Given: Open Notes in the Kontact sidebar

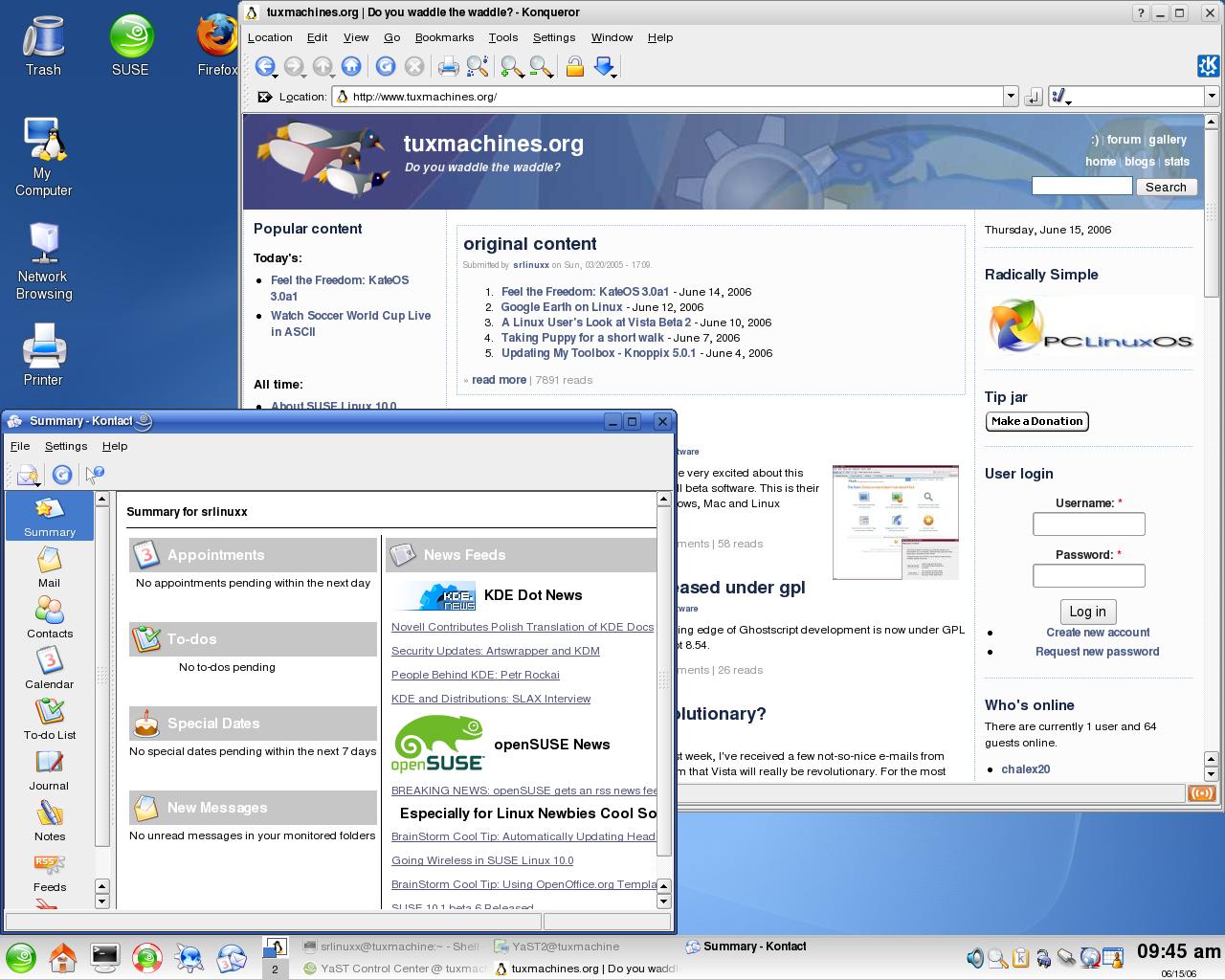Looking at the screenshot, I should tap(49, 821).
